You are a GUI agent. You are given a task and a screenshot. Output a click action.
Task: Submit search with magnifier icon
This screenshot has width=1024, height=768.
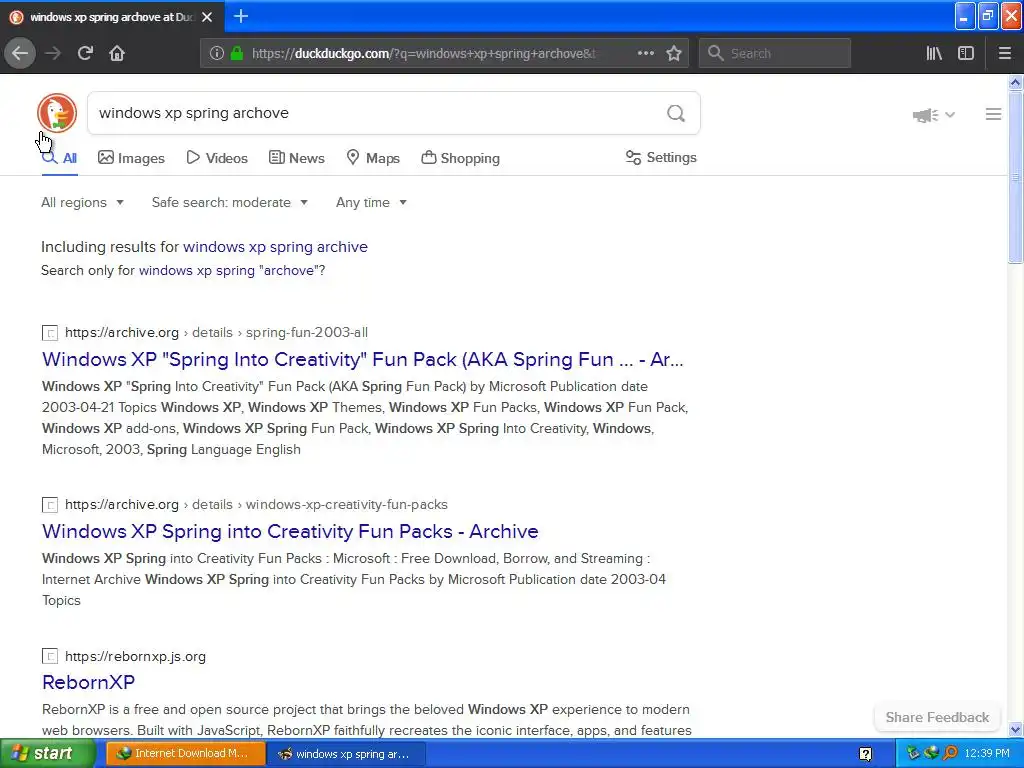[676, 114]
